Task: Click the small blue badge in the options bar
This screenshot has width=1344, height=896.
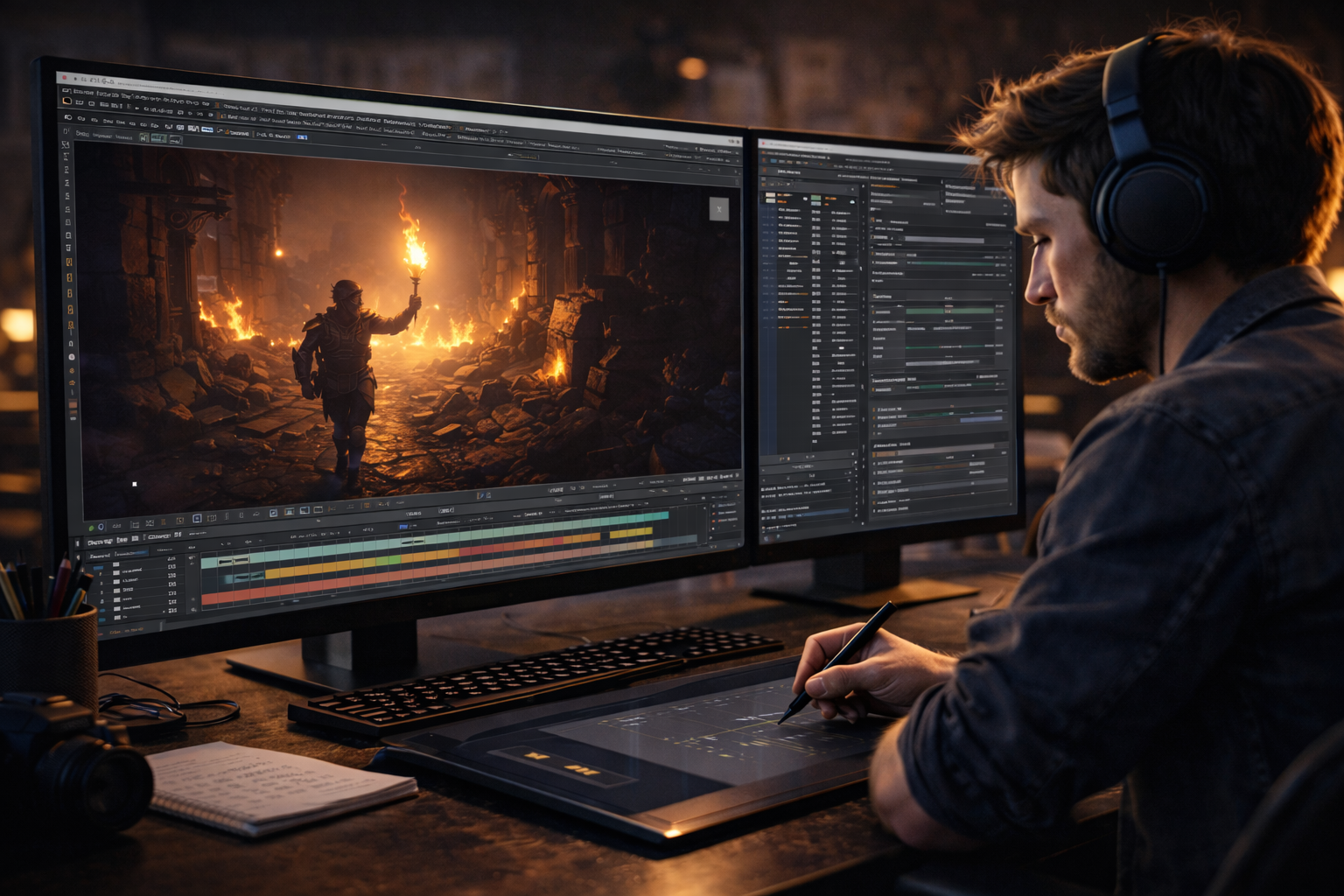Action: tap(303, 137)
